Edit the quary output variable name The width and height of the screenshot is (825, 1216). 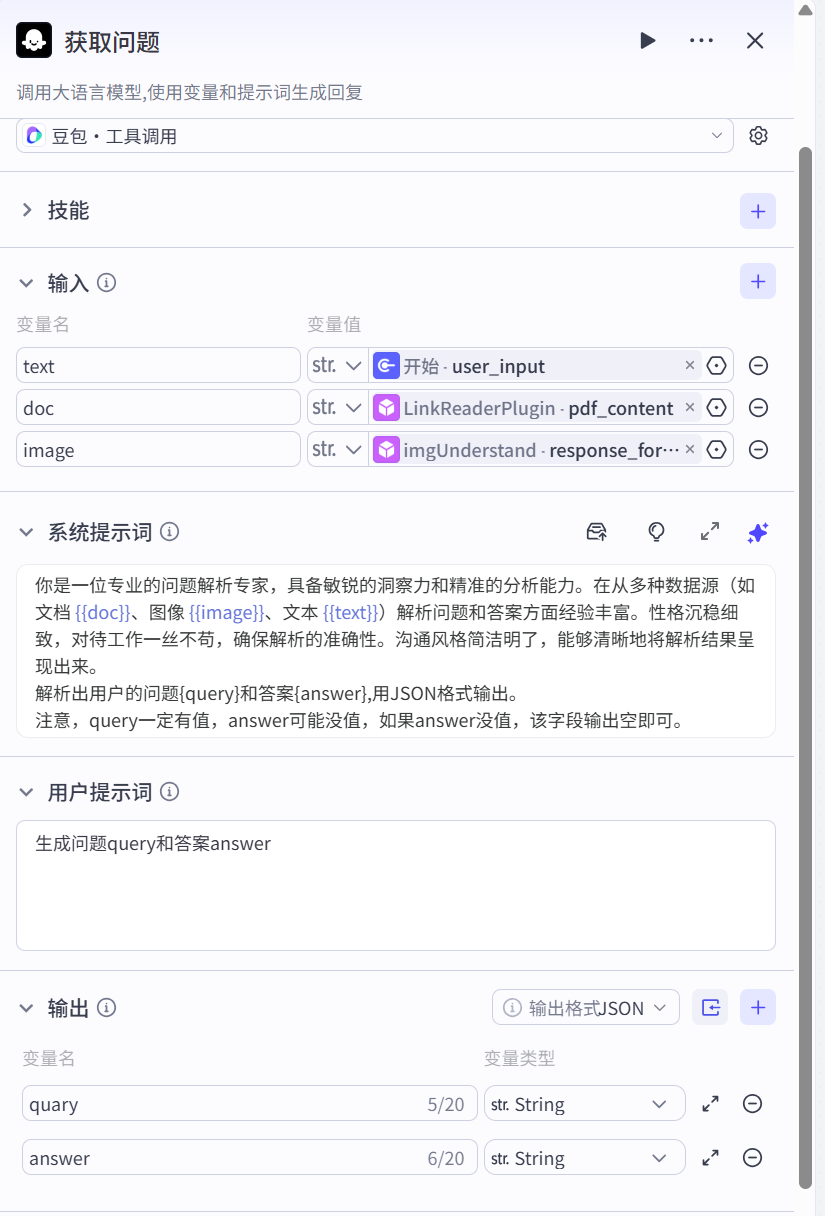[x=220, y=1104]
